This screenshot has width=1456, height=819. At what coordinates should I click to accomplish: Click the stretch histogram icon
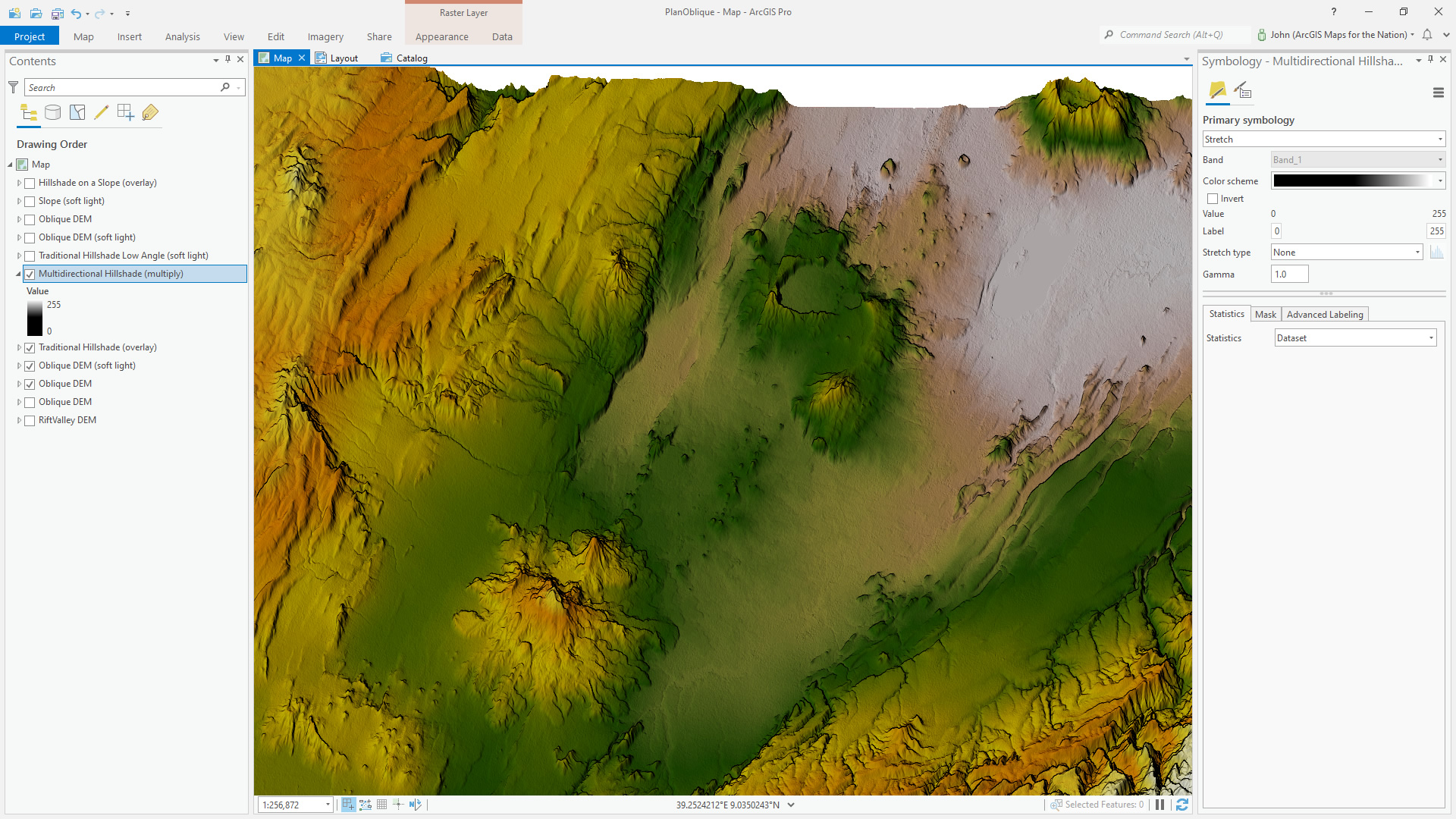coord(1436,253)
